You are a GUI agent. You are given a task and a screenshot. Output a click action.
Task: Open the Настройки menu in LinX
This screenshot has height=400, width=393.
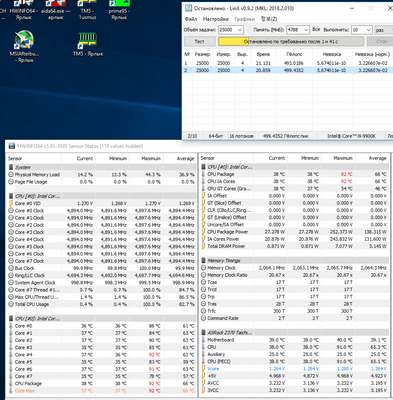point(216,19)
